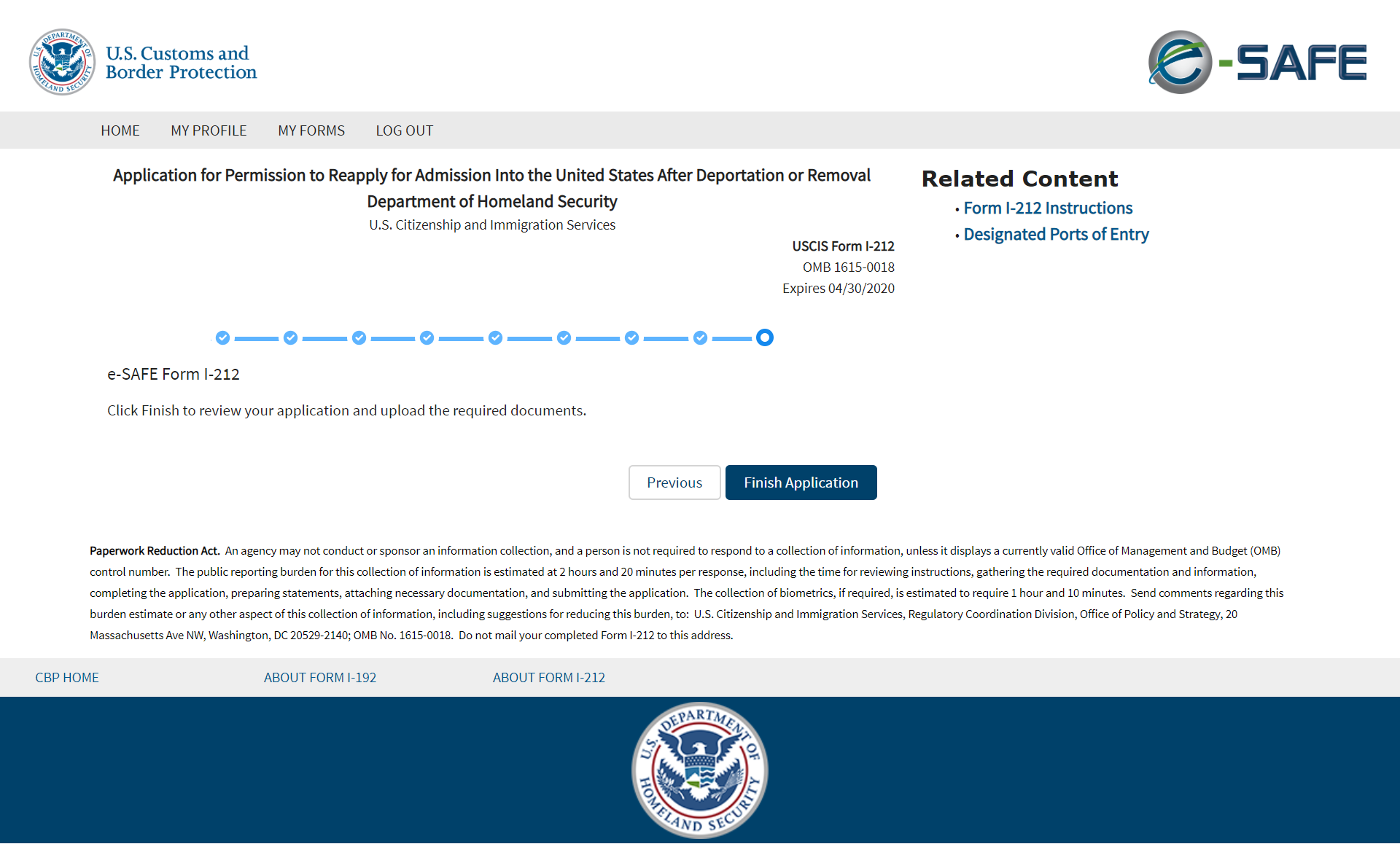The height and width of the screenshot is (844, 1400).
Task: Follow the CBP HOME footer link
Action: [67, 677]
